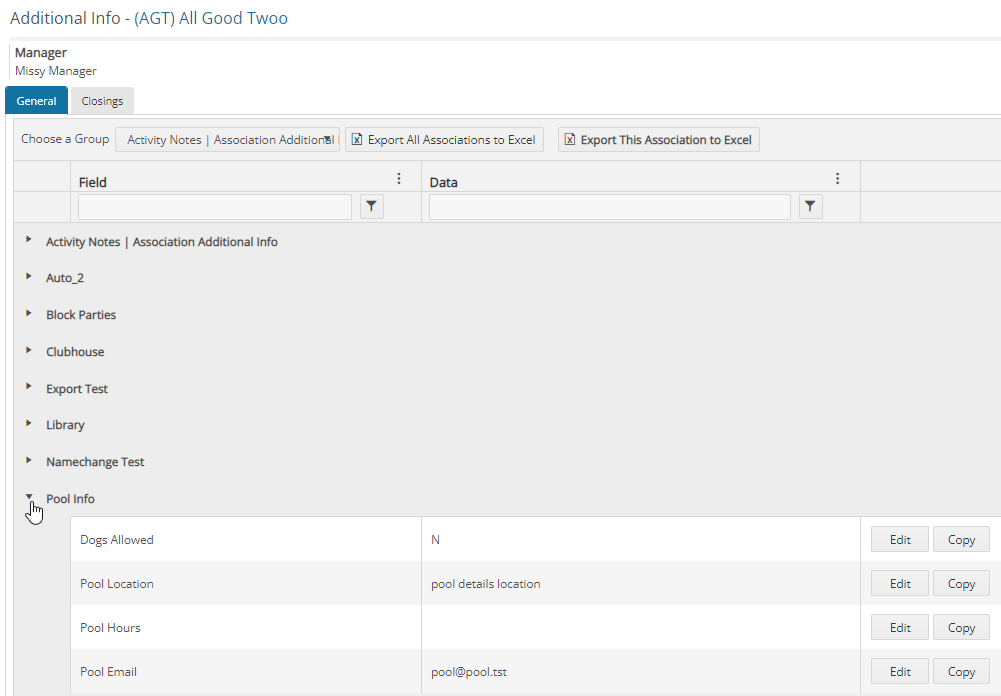Expand the Clubhouse group
Screen dimensions: 1001x696
(29, 351)
